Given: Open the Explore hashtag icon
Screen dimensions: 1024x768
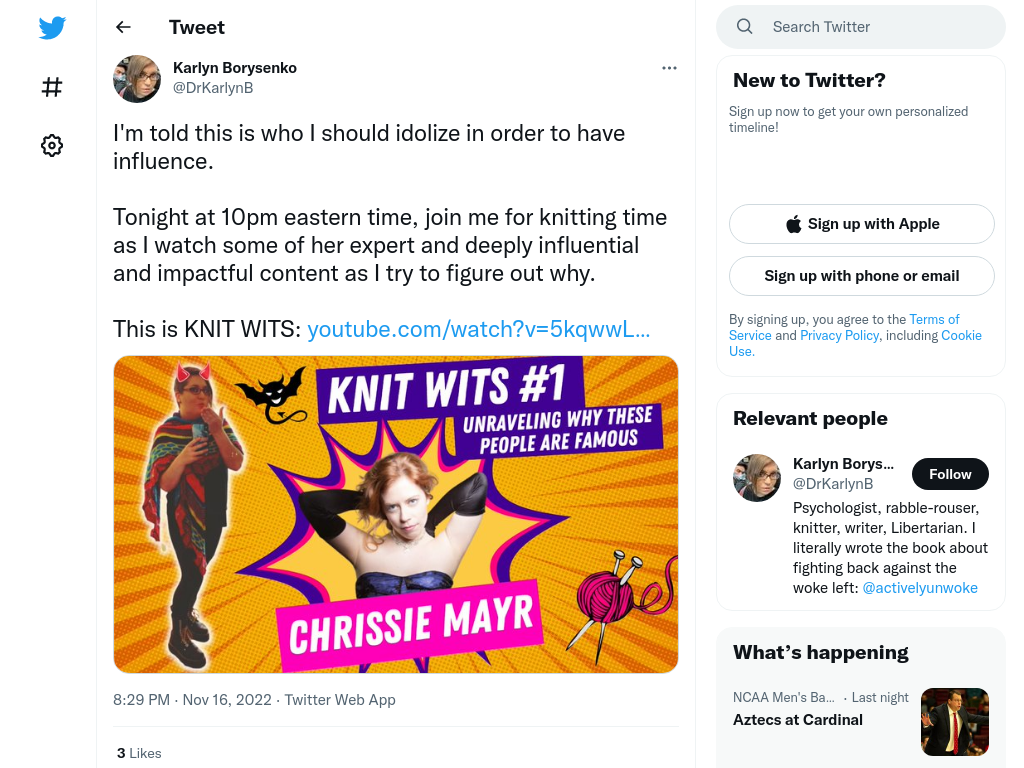Looking at the screenshot, I should click(52, 87).
